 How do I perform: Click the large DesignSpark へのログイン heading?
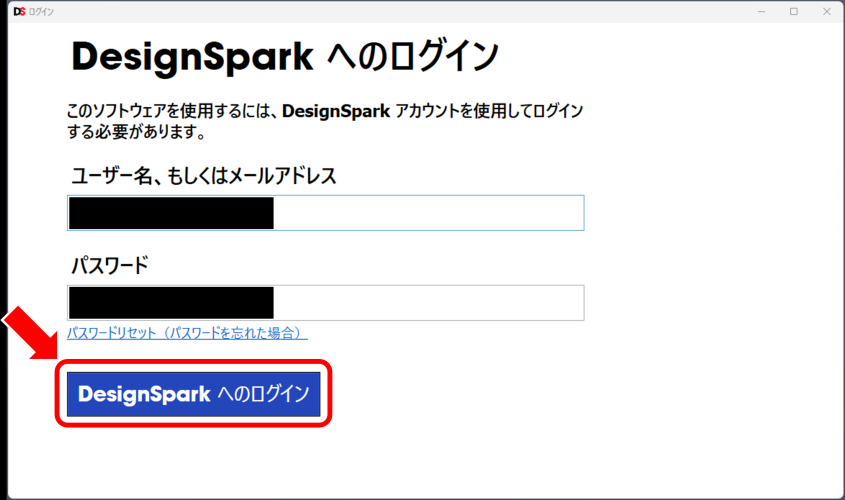click(284, 57)
